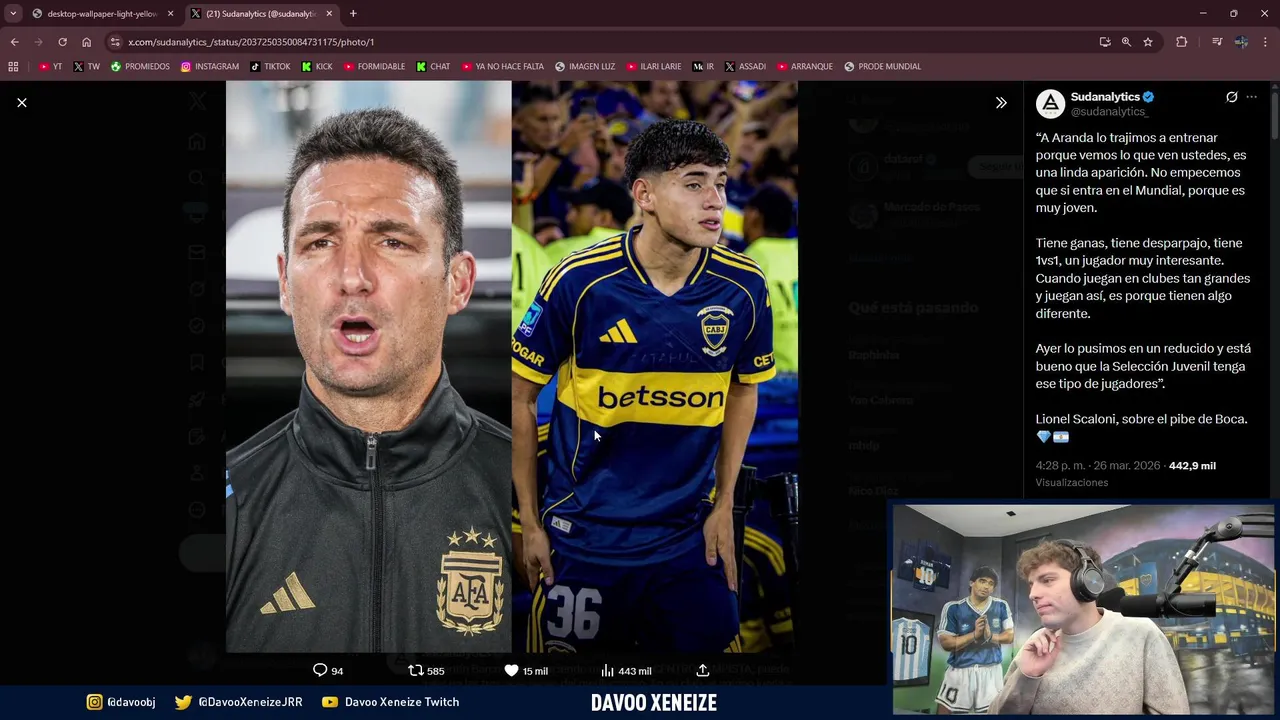
Task: Click the tweet timestamp 4:28 p. m. · 26 mar. 2026
Action: coord(1098,466)
